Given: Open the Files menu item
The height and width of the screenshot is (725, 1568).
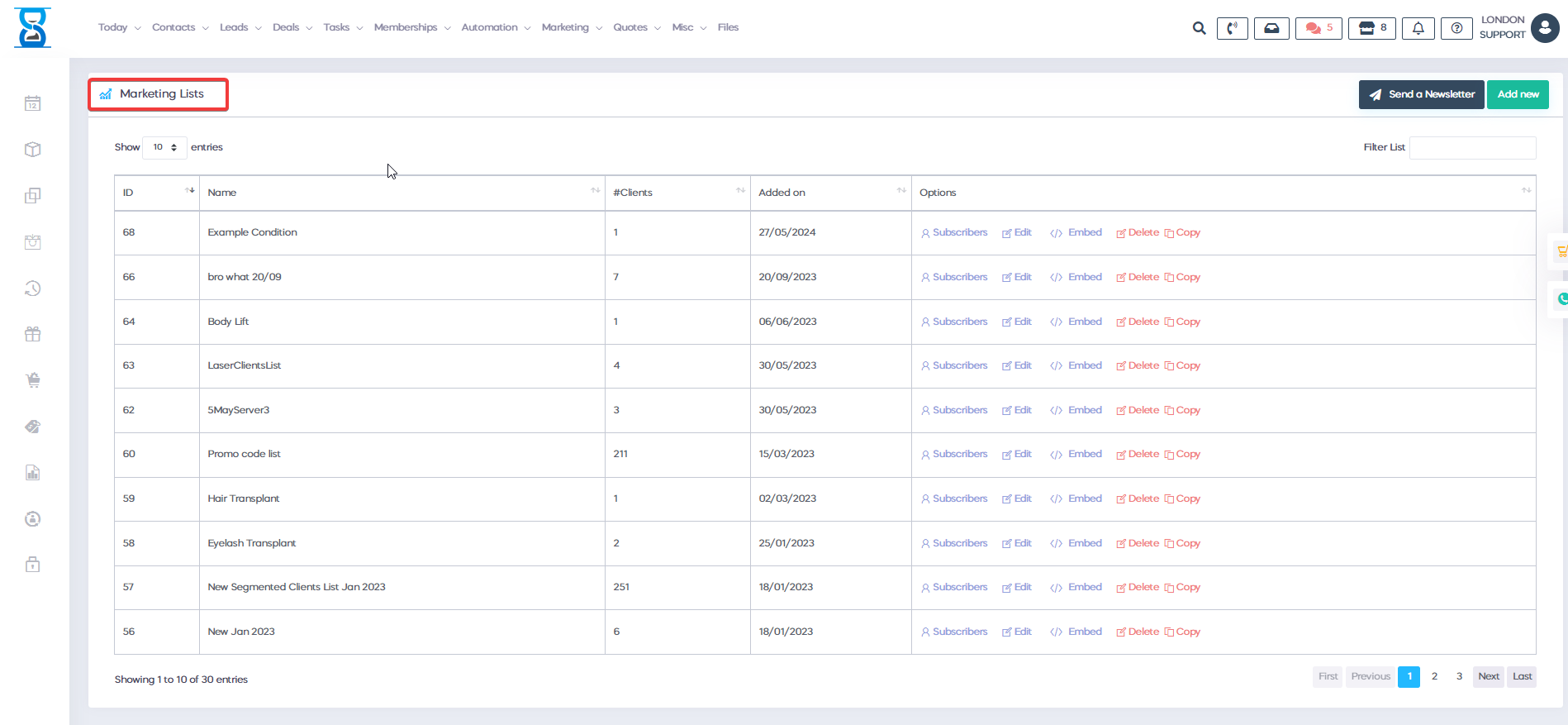Looking at the screenshot, I should coord(728,27).
